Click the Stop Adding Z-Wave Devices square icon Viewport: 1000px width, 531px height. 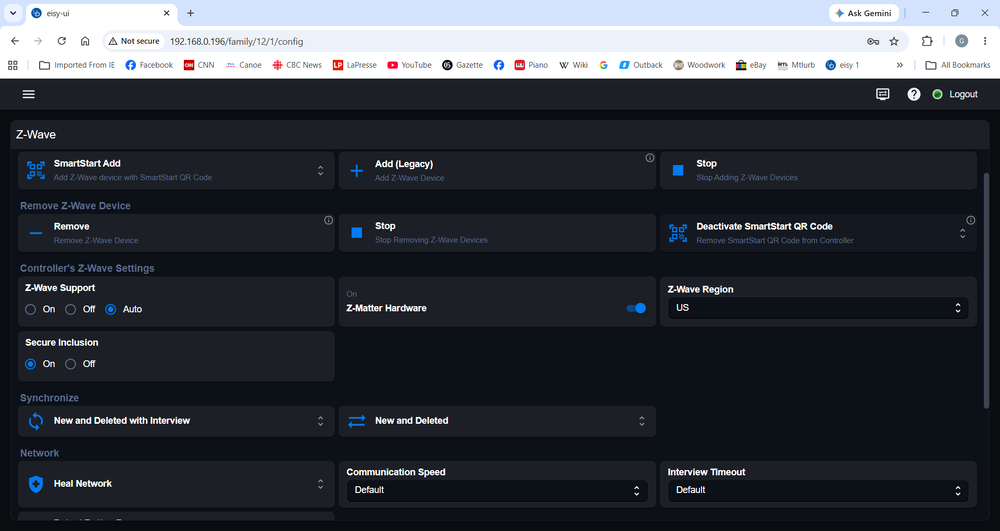coord(678,170)
